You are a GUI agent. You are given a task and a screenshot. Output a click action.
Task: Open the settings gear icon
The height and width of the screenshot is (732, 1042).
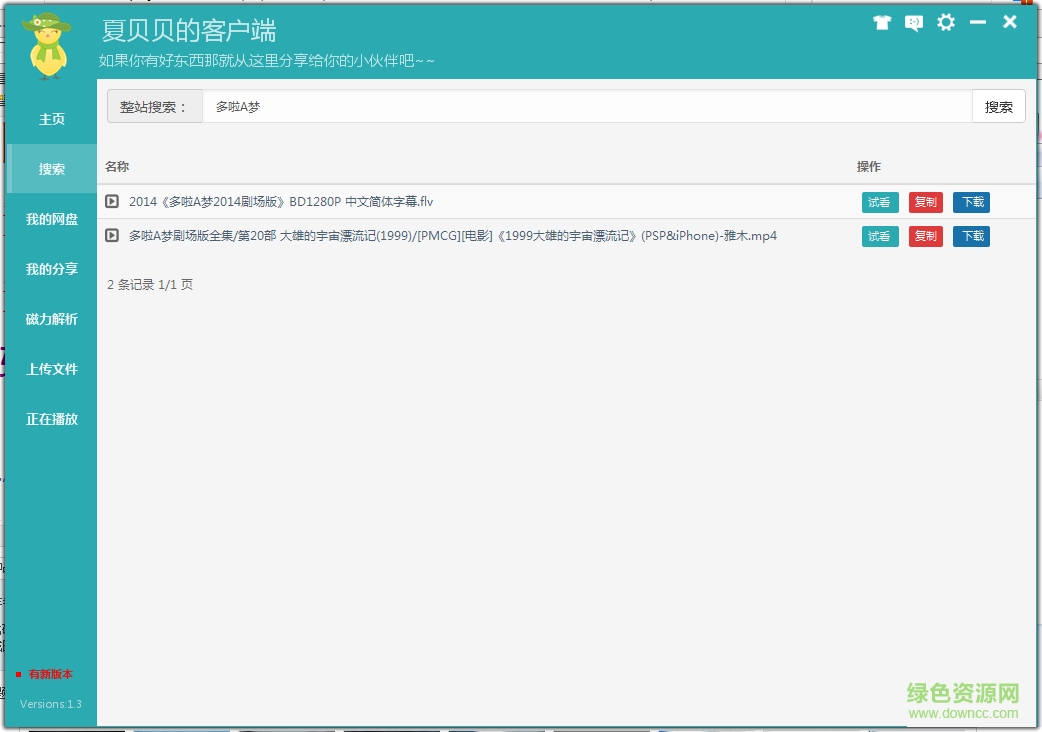(x=946, y=22)
